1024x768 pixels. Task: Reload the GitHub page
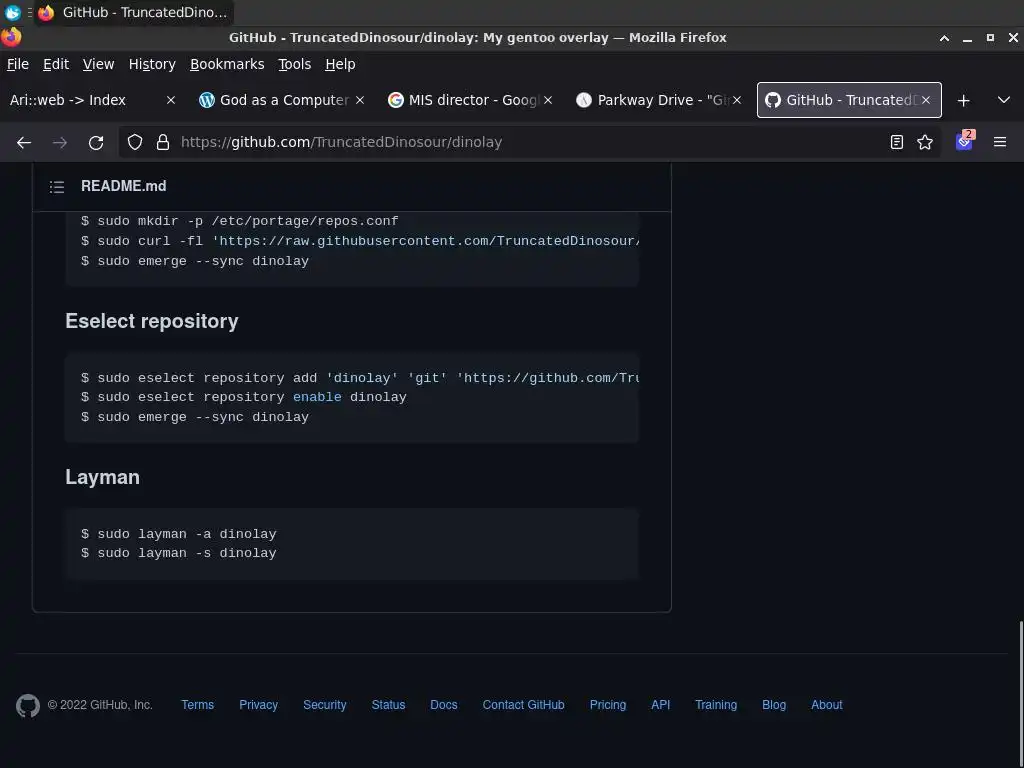click(96, 142)
